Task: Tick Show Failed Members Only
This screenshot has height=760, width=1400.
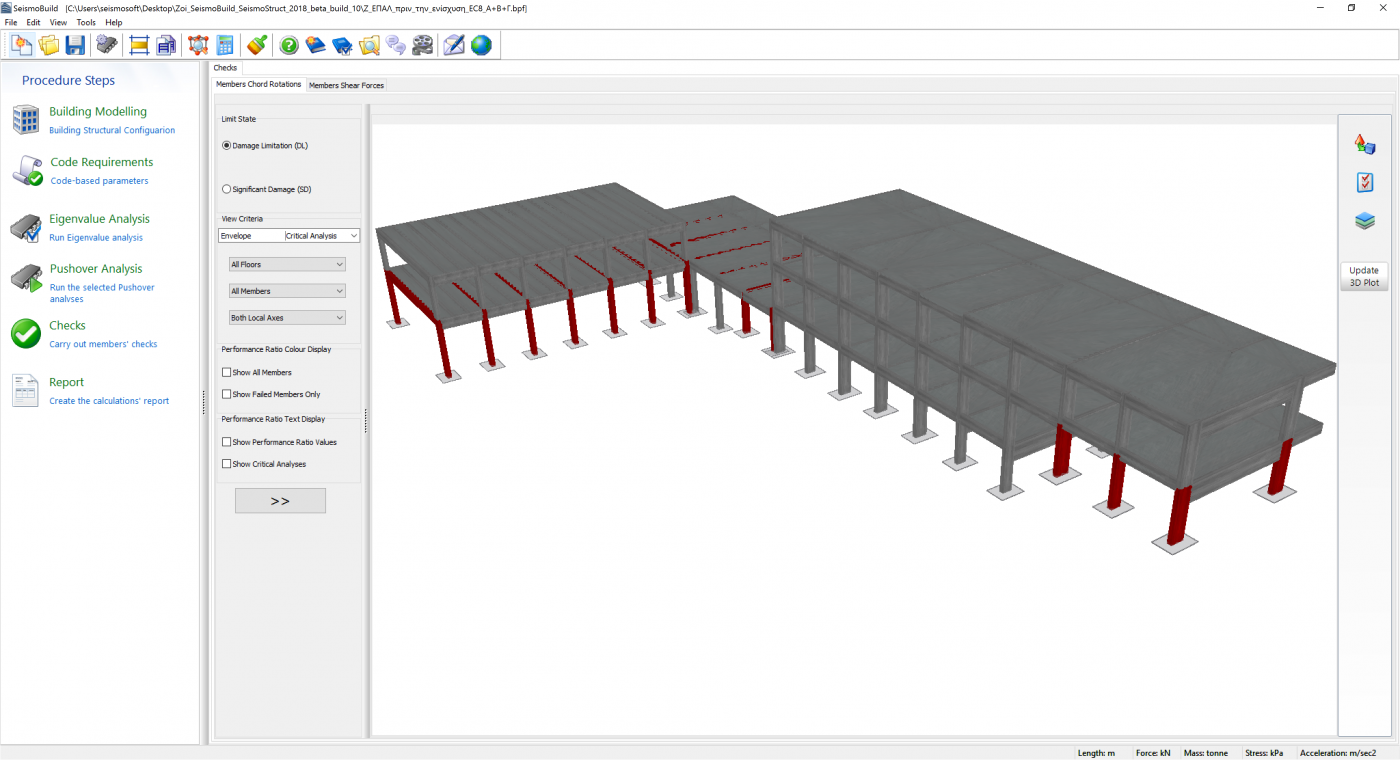Action: (x=227, y=394)
